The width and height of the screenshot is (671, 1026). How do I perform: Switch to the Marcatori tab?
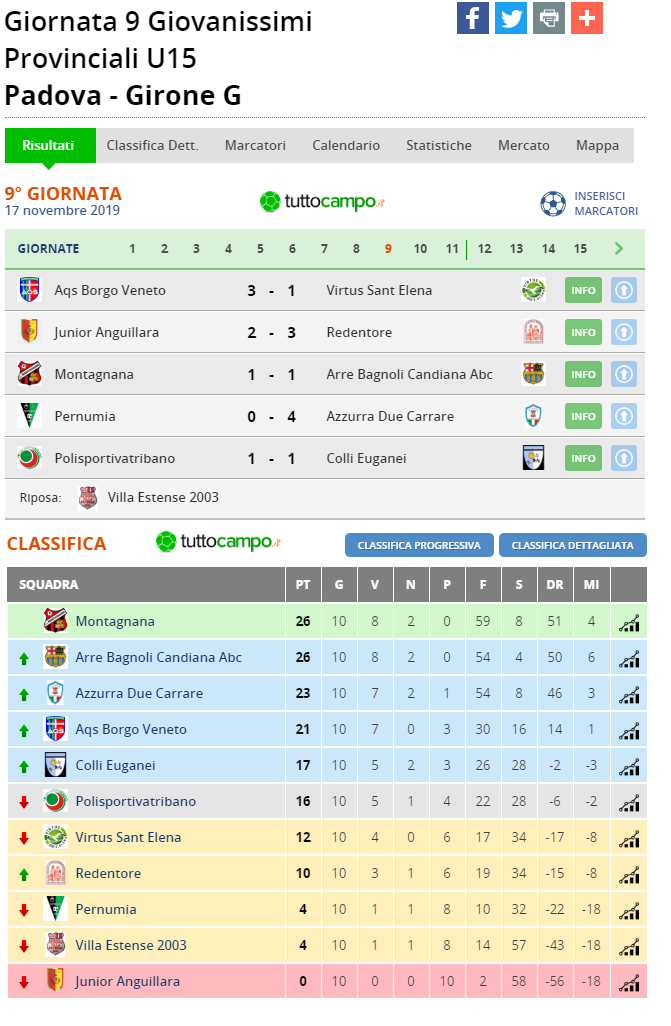tap(255, 145)
